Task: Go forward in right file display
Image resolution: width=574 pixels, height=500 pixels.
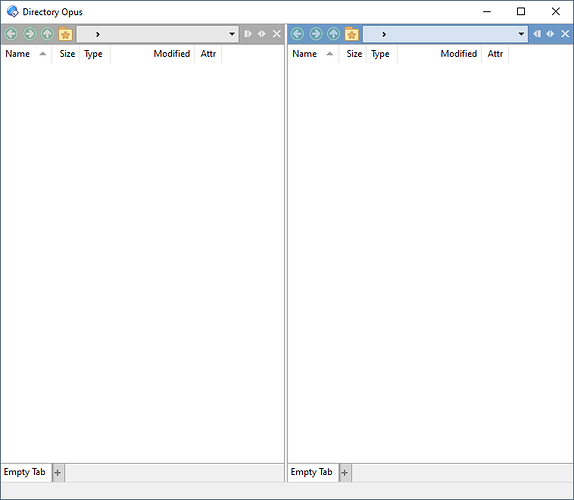Action: [316, 34]
